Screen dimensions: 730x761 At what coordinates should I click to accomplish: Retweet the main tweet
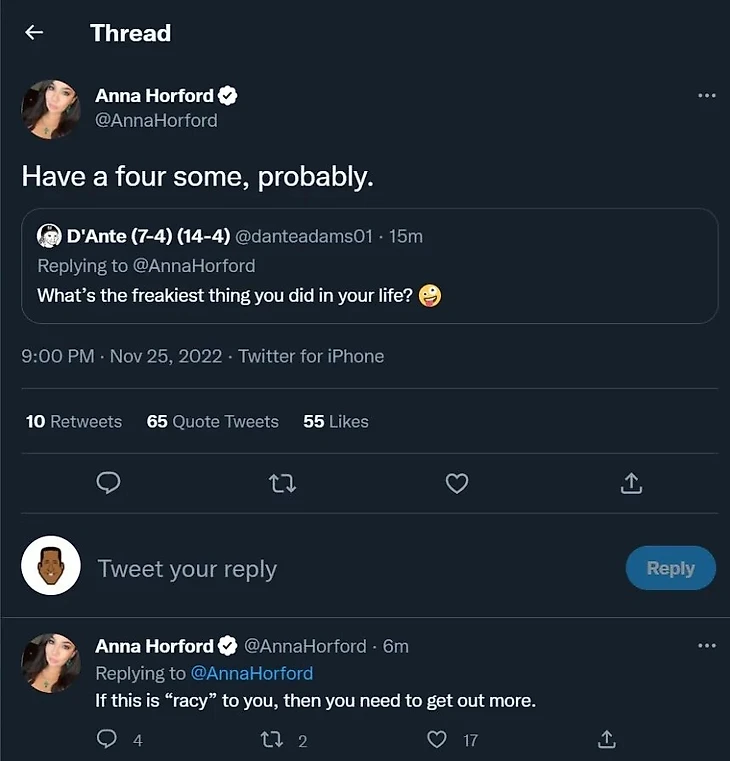tap(283, 484)
